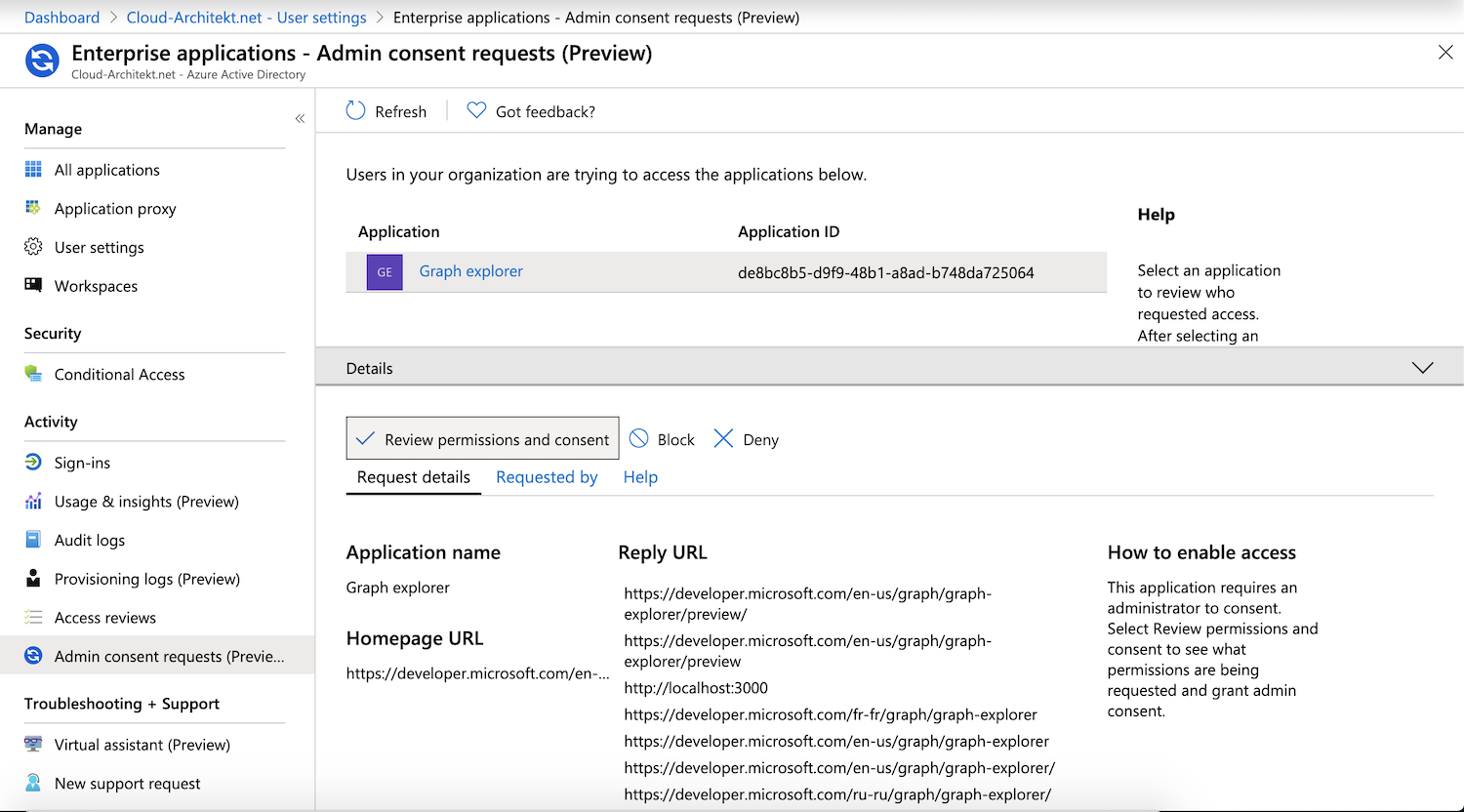Click the Virtual assistant icon
The height and width of the screenshot is (812, 1464).
33,744
